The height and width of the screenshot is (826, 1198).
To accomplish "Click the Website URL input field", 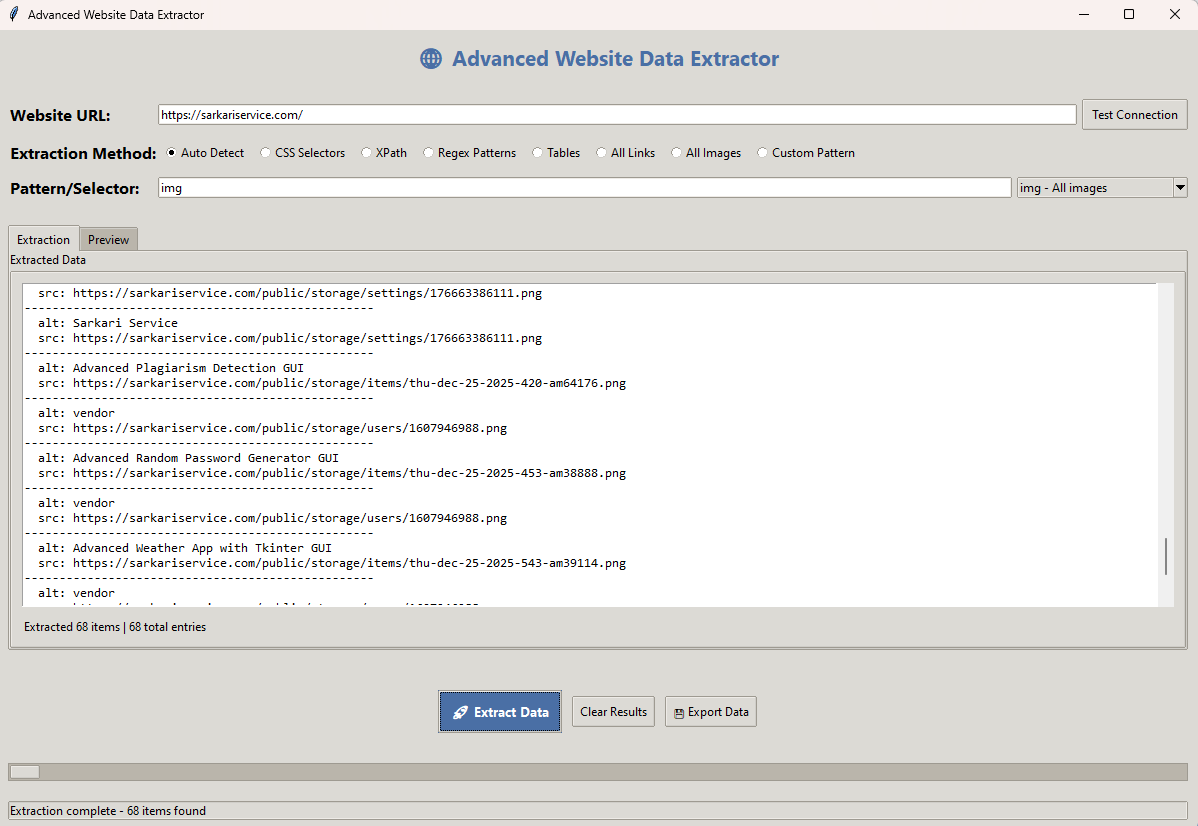I will 616,115.
